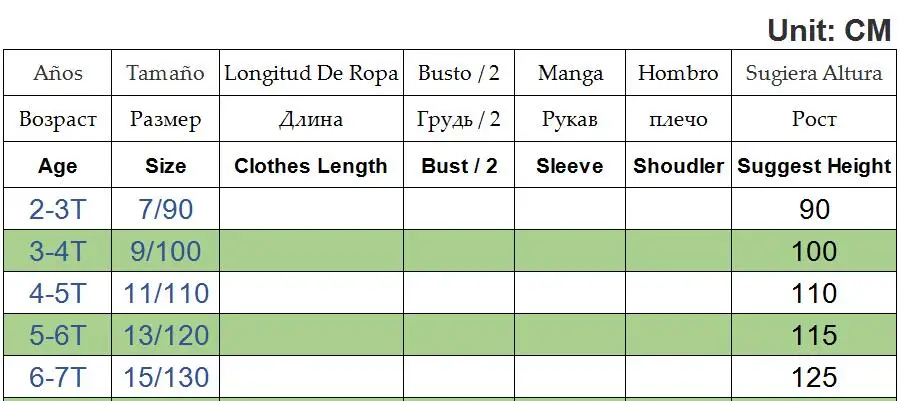The image size is (900, 401).
Task: Select the "Clothes Length" header
Action: pos(311,166)
